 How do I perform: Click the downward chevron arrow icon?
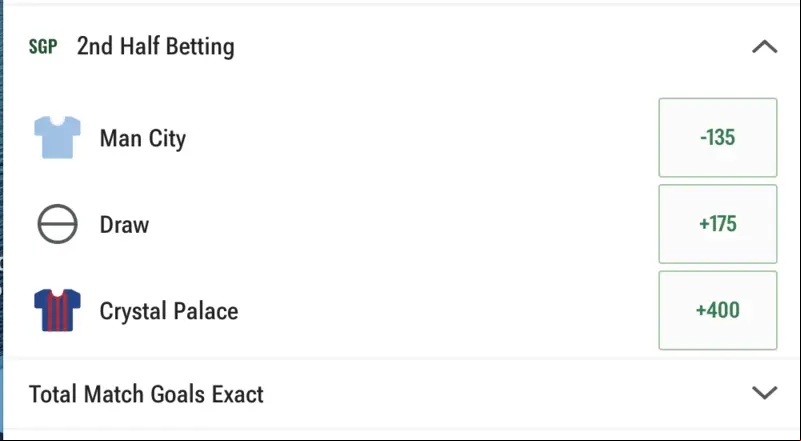(764, 392)
